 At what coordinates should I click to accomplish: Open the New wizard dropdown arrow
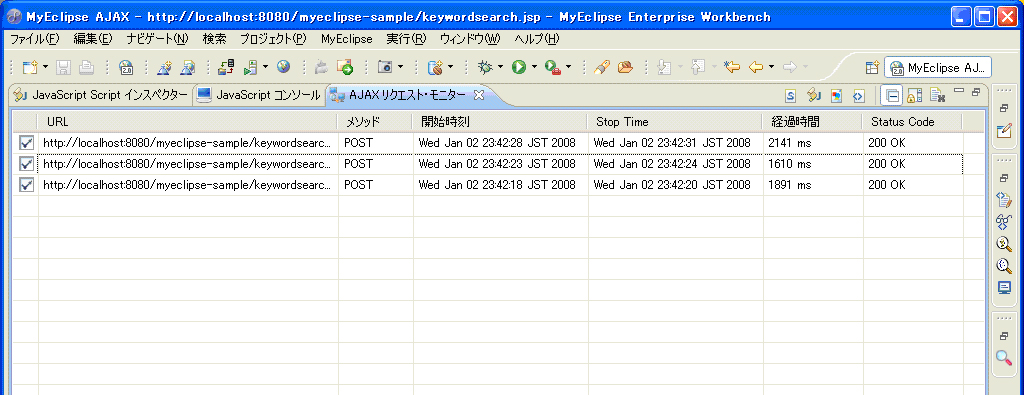(x=45, y=67)
